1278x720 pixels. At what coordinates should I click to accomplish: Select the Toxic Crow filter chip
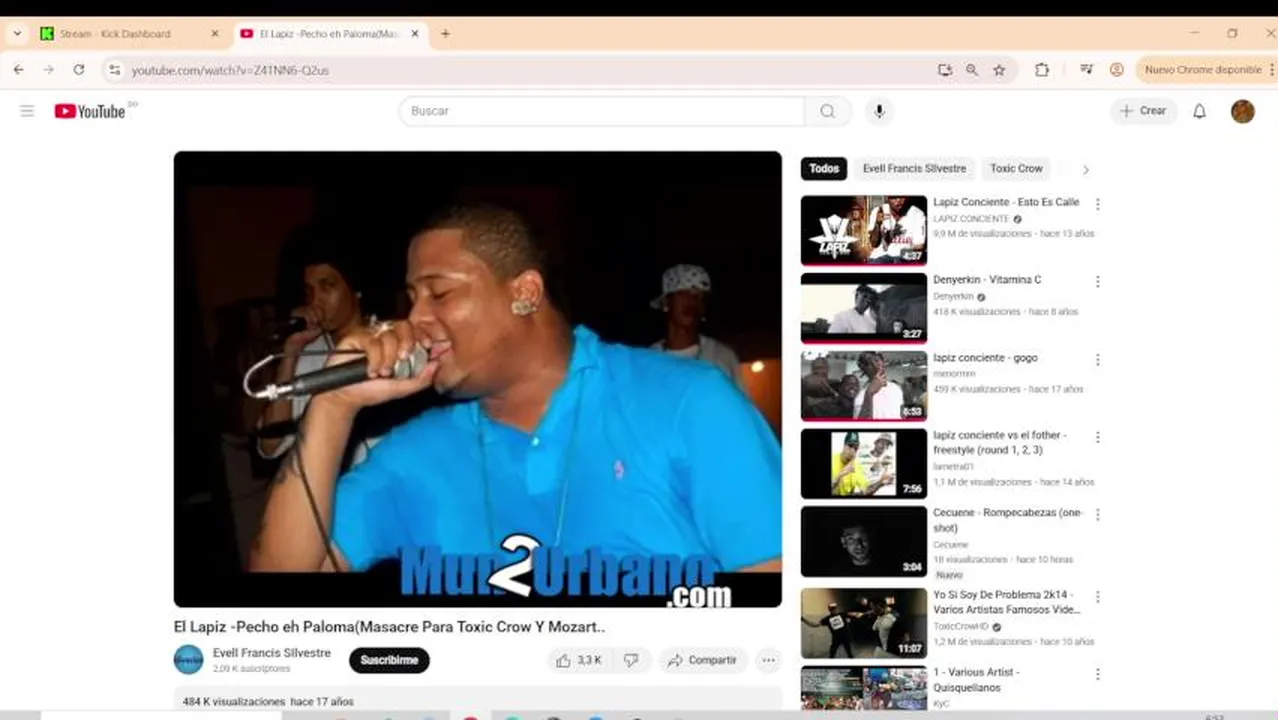(x=1016, y=169)
